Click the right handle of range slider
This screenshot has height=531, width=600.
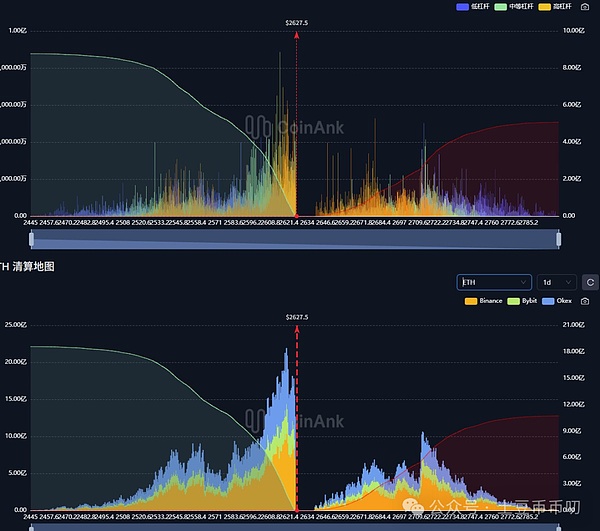[559, 239]
